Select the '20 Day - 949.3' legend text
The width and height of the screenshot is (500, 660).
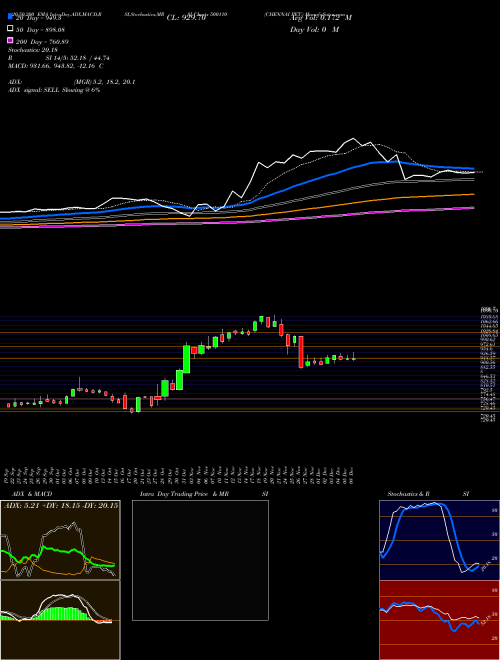pos(38,18)
